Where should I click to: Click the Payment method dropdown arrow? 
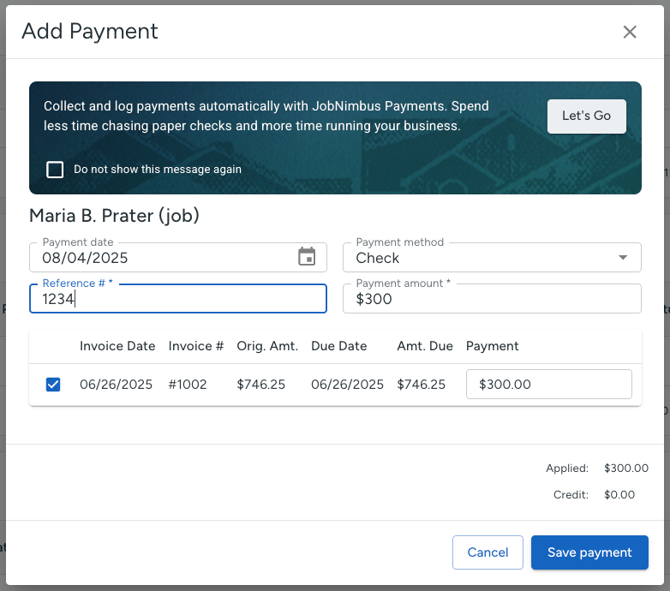point(623,257)
